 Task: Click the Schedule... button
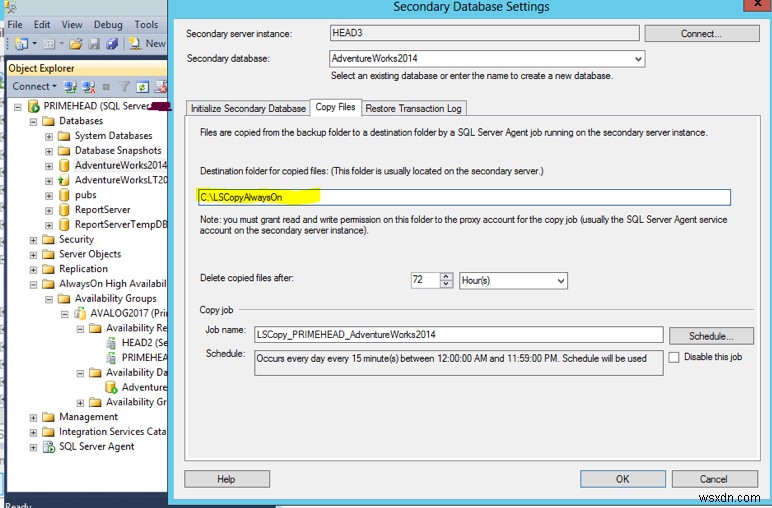(711, 336)
